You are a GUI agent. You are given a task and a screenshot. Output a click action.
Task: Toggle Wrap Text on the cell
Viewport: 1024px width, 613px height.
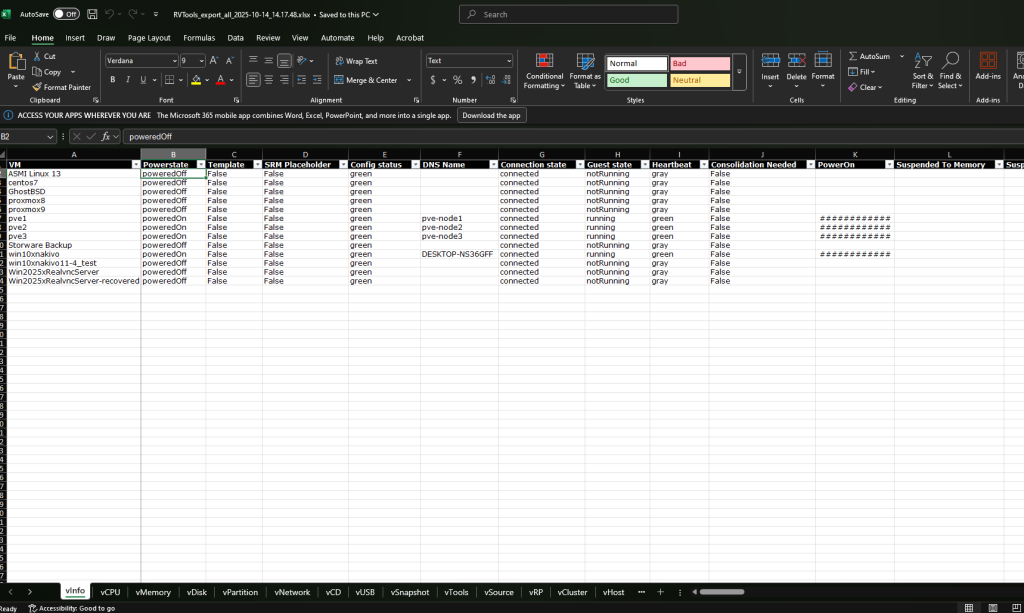(340, 61)
